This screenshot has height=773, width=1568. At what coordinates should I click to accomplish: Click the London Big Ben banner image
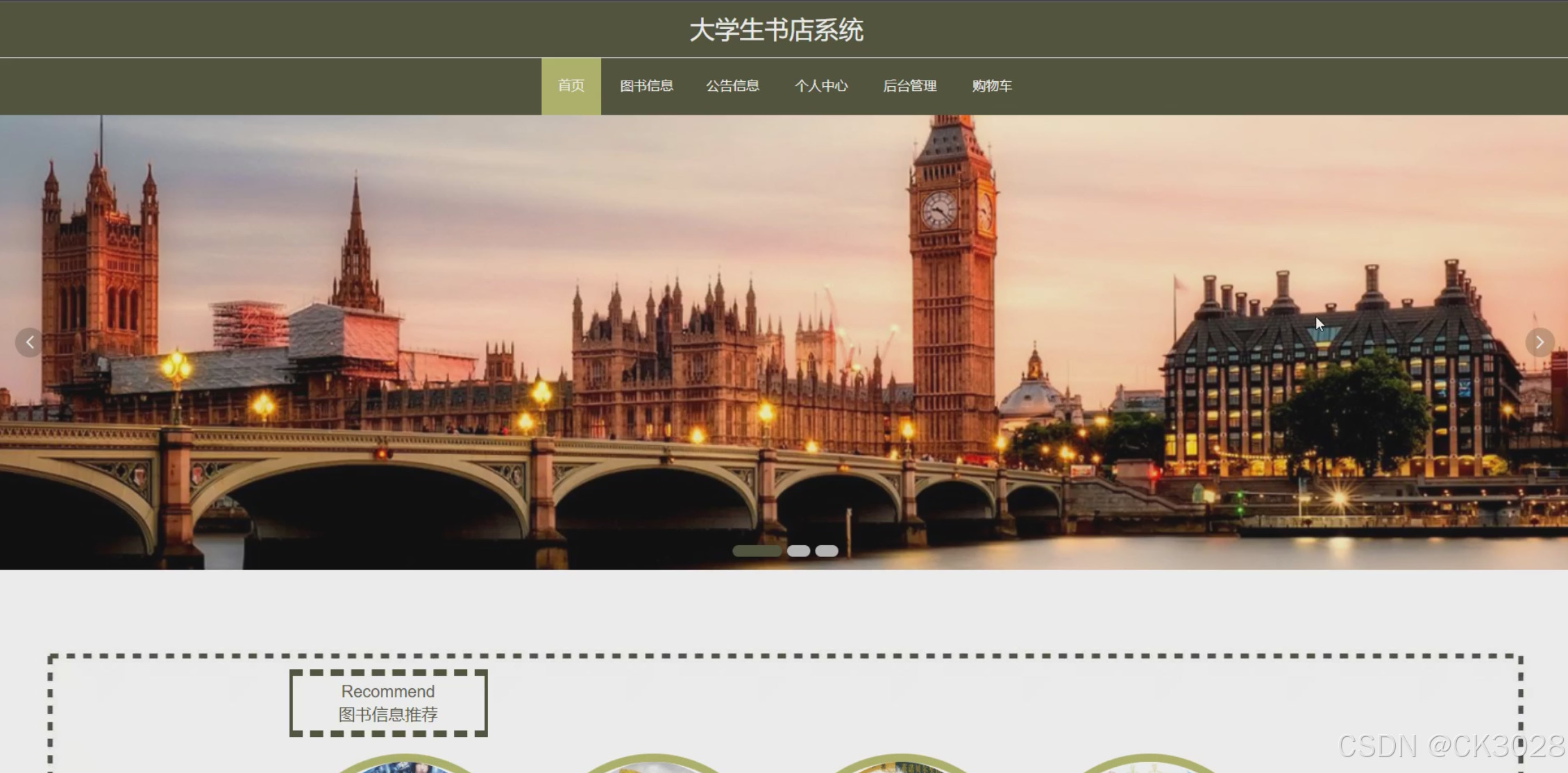pos(784,342)
